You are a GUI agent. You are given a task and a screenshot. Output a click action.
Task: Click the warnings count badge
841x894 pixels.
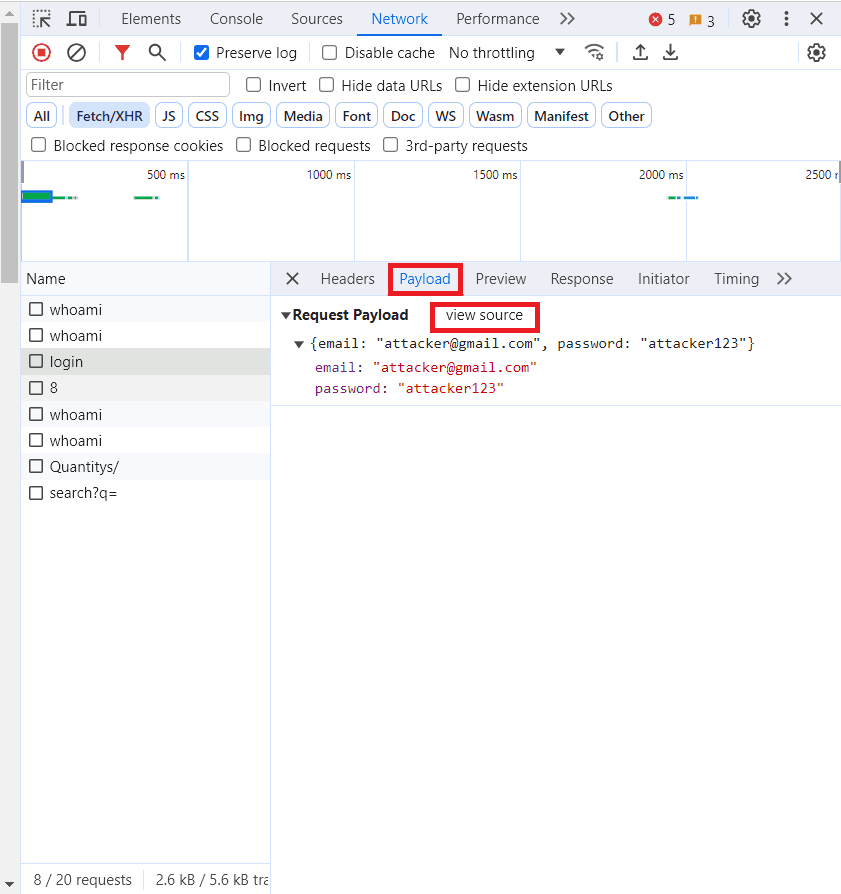[702, 21]
